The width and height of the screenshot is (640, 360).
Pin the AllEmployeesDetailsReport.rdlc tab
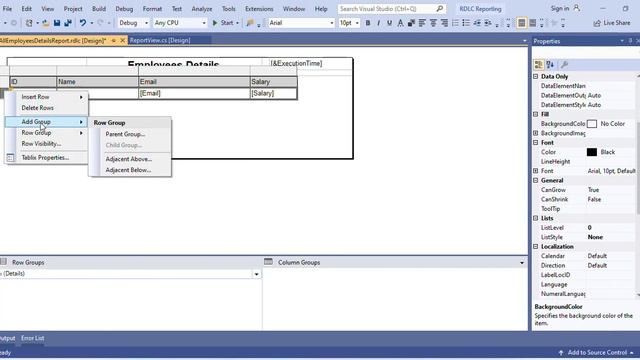click(x=114, y=40)
